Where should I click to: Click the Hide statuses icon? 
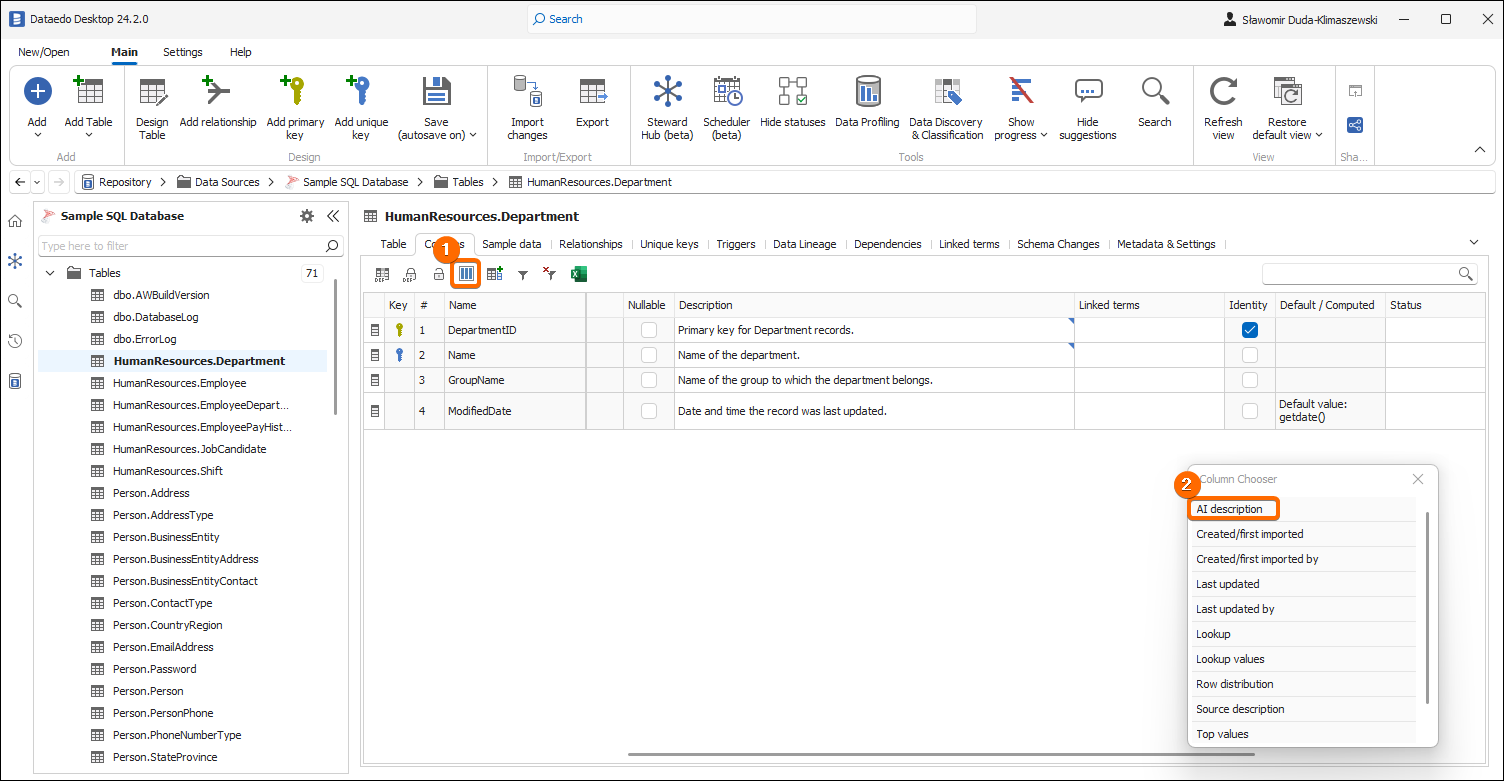(793, 91)
